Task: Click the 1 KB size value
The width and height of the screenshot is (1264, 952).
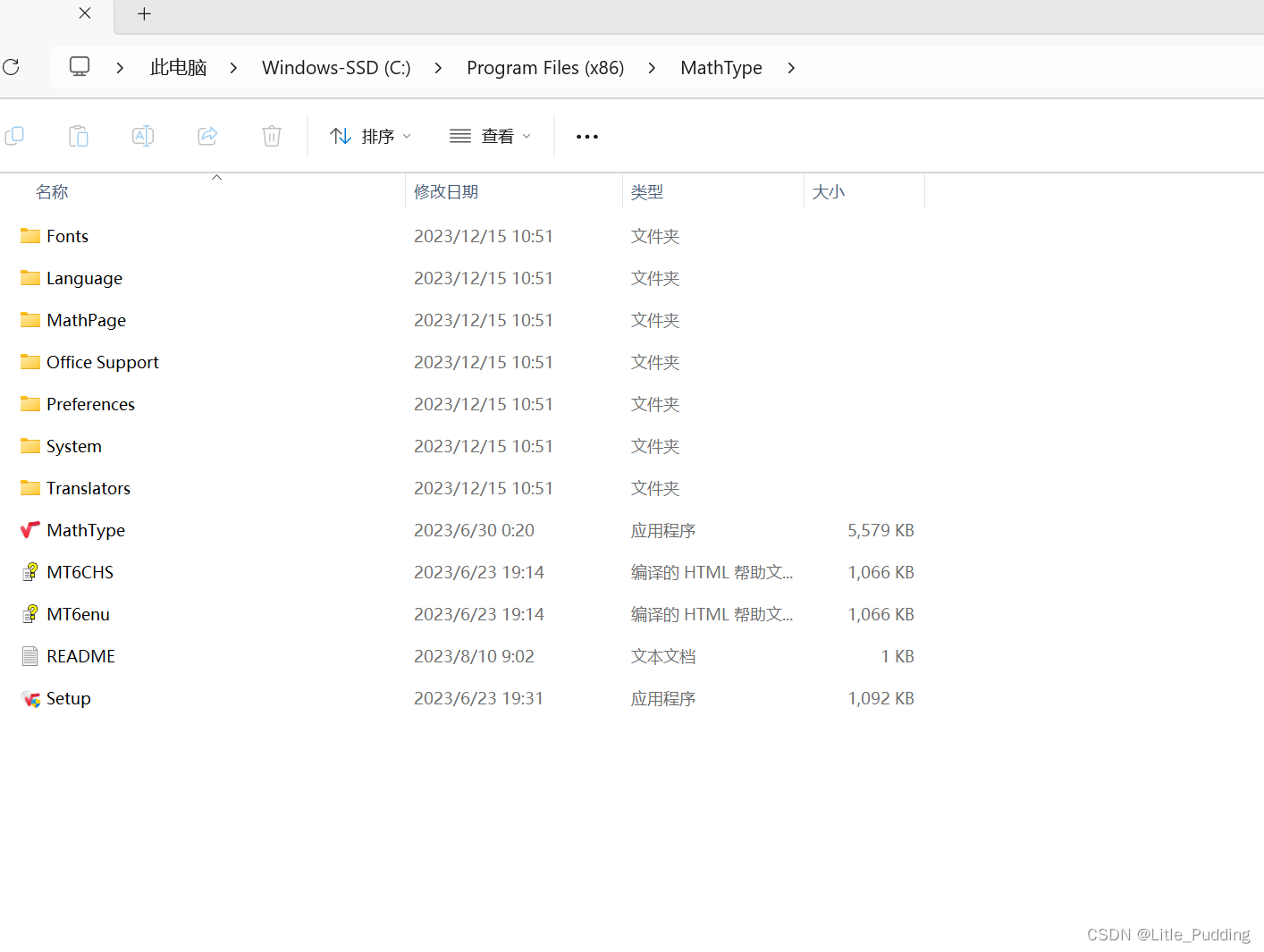Action: [x=897, y=656]
